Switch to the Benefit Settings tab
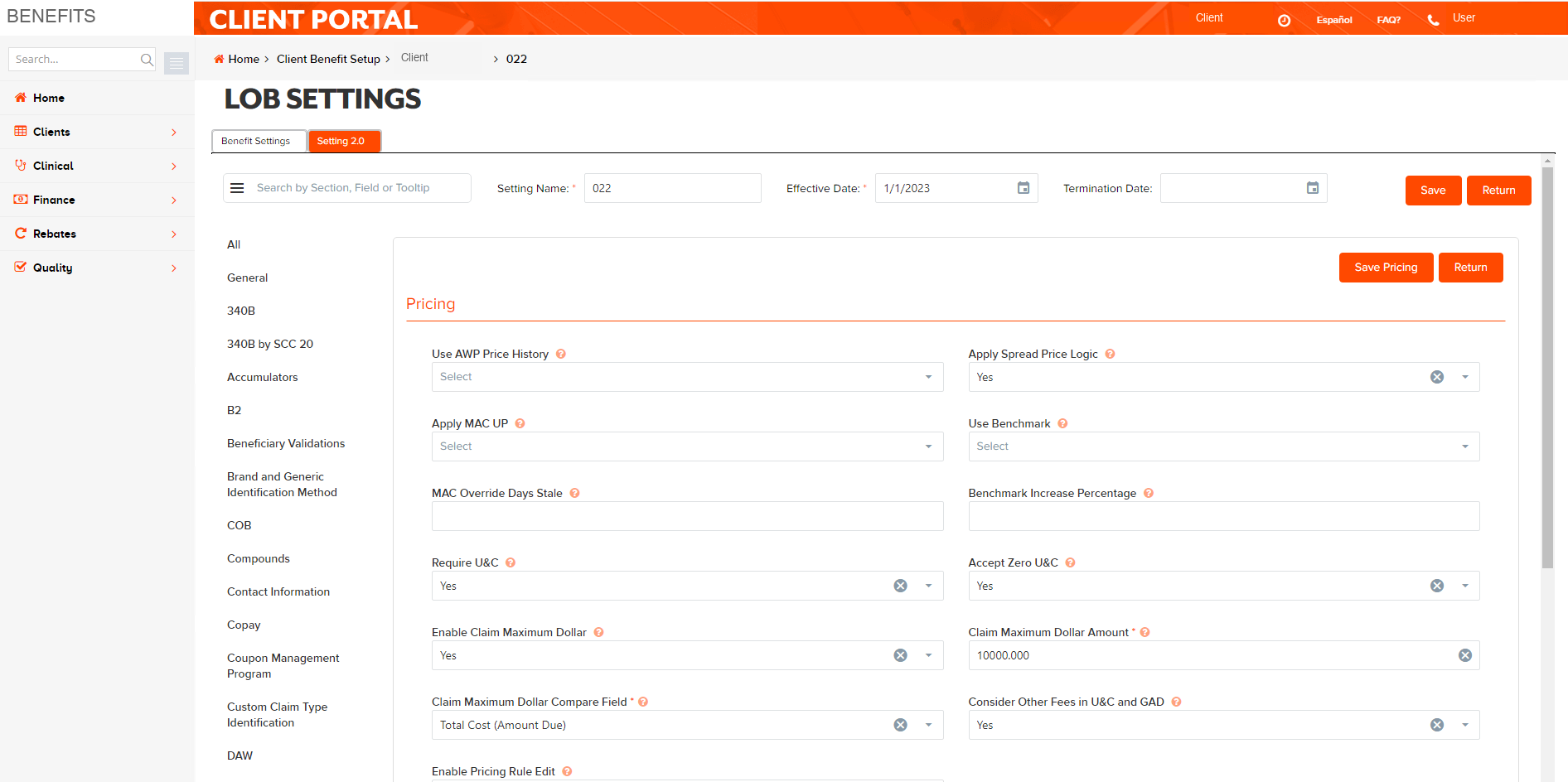Image resolution: width=1568 pixels, height=782 pixels. (259, 141)
